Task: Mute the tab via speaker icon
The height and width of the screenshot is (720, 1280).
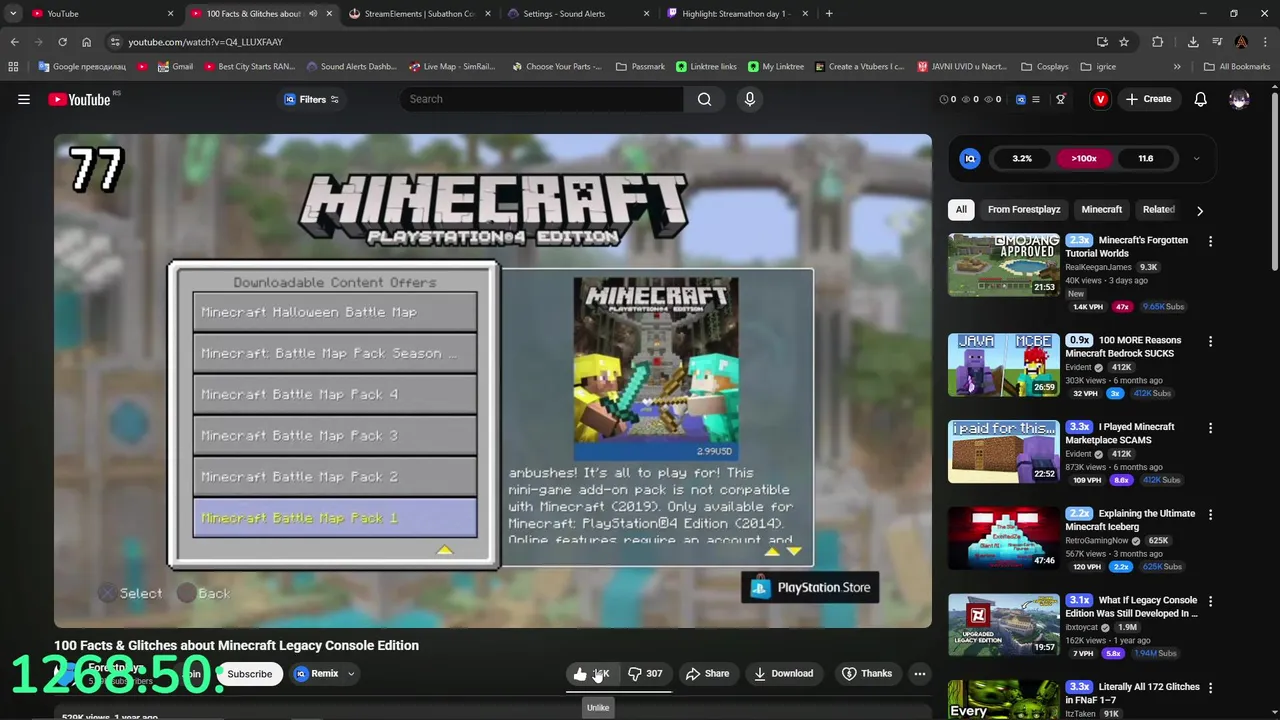Action: [313, 14]
